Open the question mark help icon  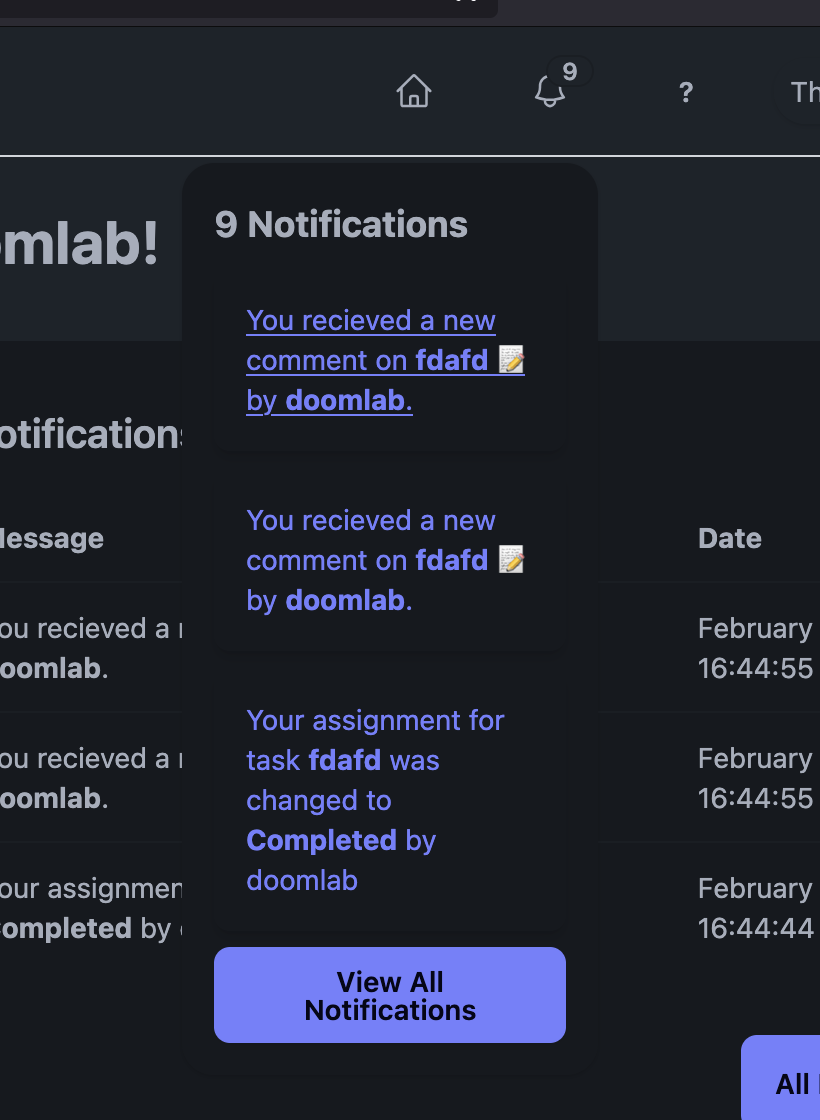[685, 93]
